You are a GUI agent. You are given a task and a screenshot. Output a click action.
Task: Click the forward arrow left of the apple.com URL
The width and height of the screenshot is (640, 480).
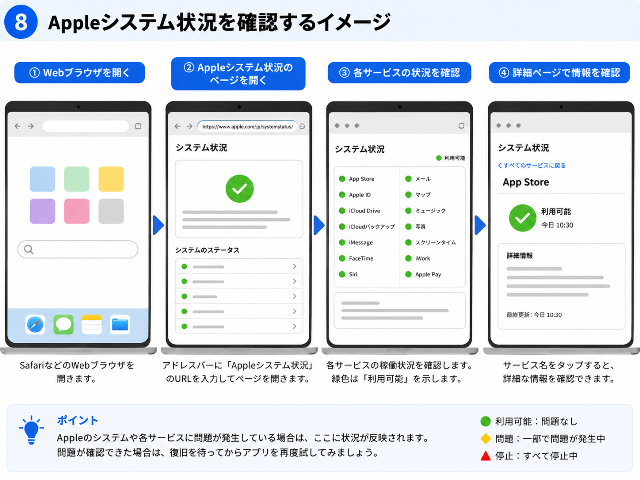(189, 127)
